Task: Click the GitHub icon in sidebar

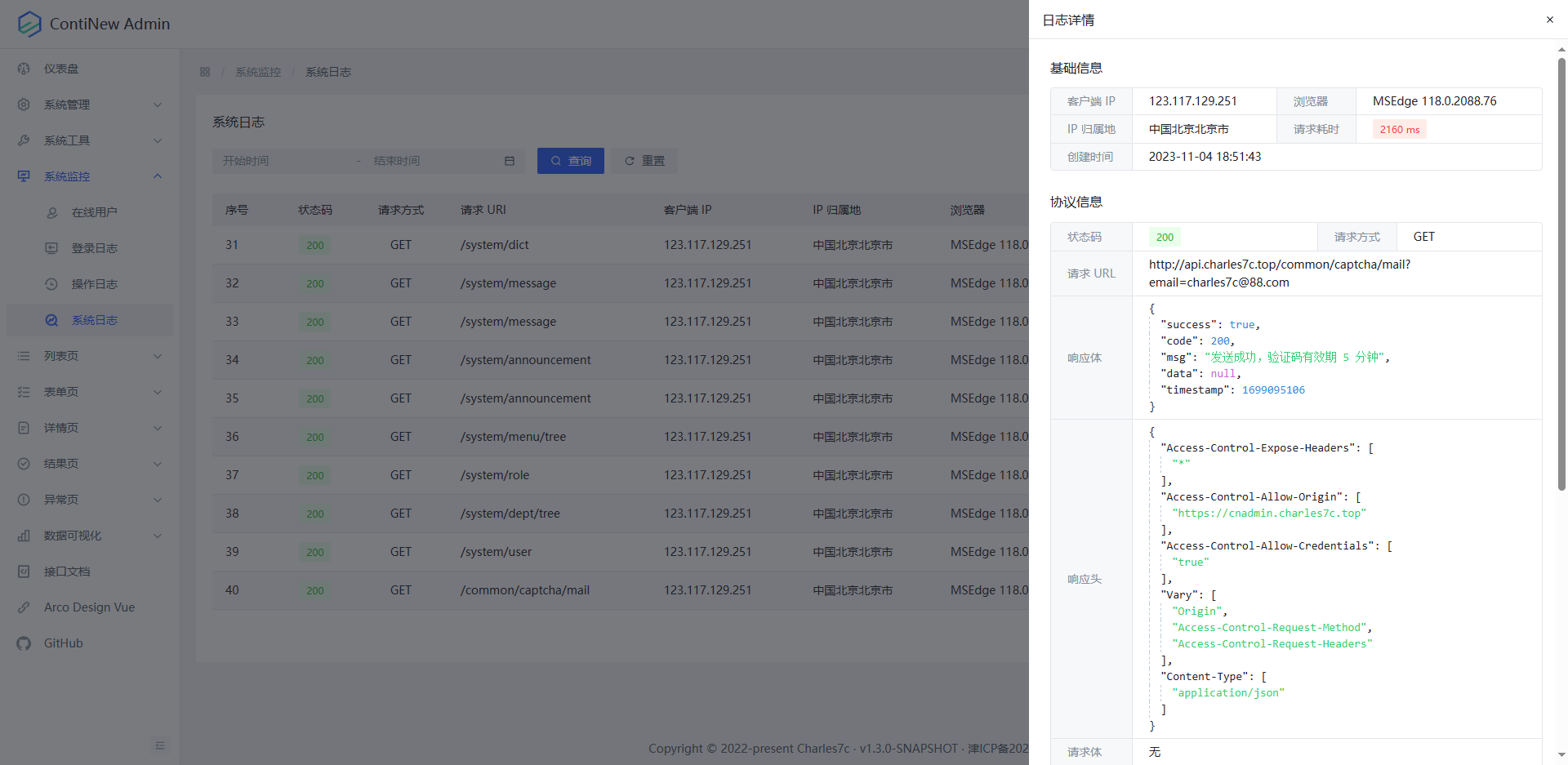Action: (24, 643)
